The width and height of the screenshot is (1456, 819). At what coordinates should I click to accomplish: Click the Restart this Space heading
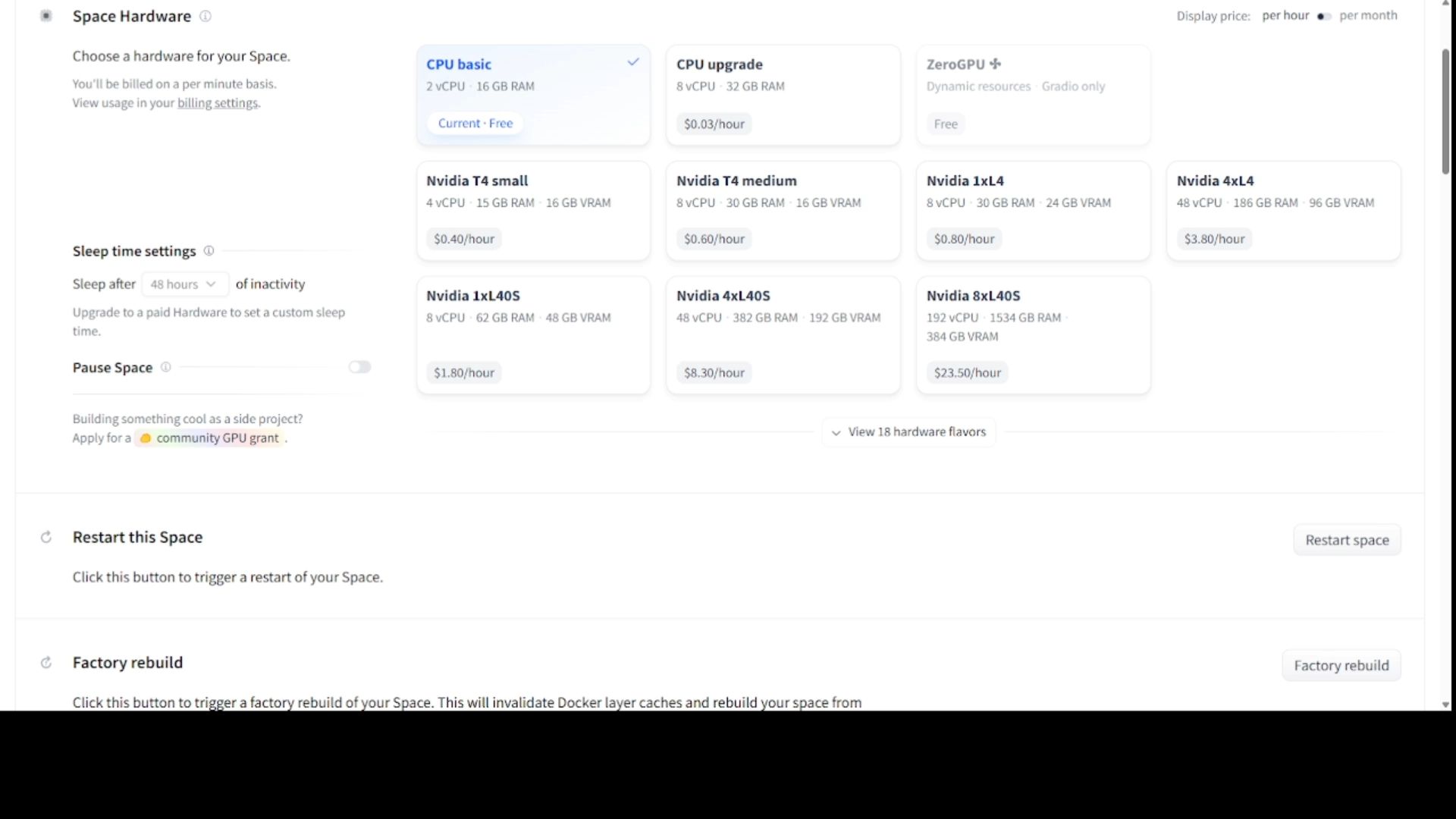pos(138,538)
